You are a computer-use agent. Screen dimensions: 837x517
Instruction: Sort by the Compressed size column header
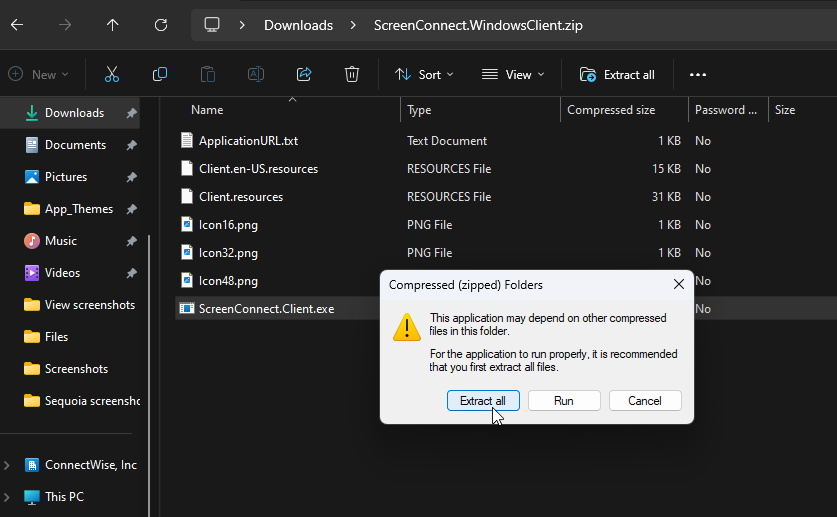(x=611, y=110)
